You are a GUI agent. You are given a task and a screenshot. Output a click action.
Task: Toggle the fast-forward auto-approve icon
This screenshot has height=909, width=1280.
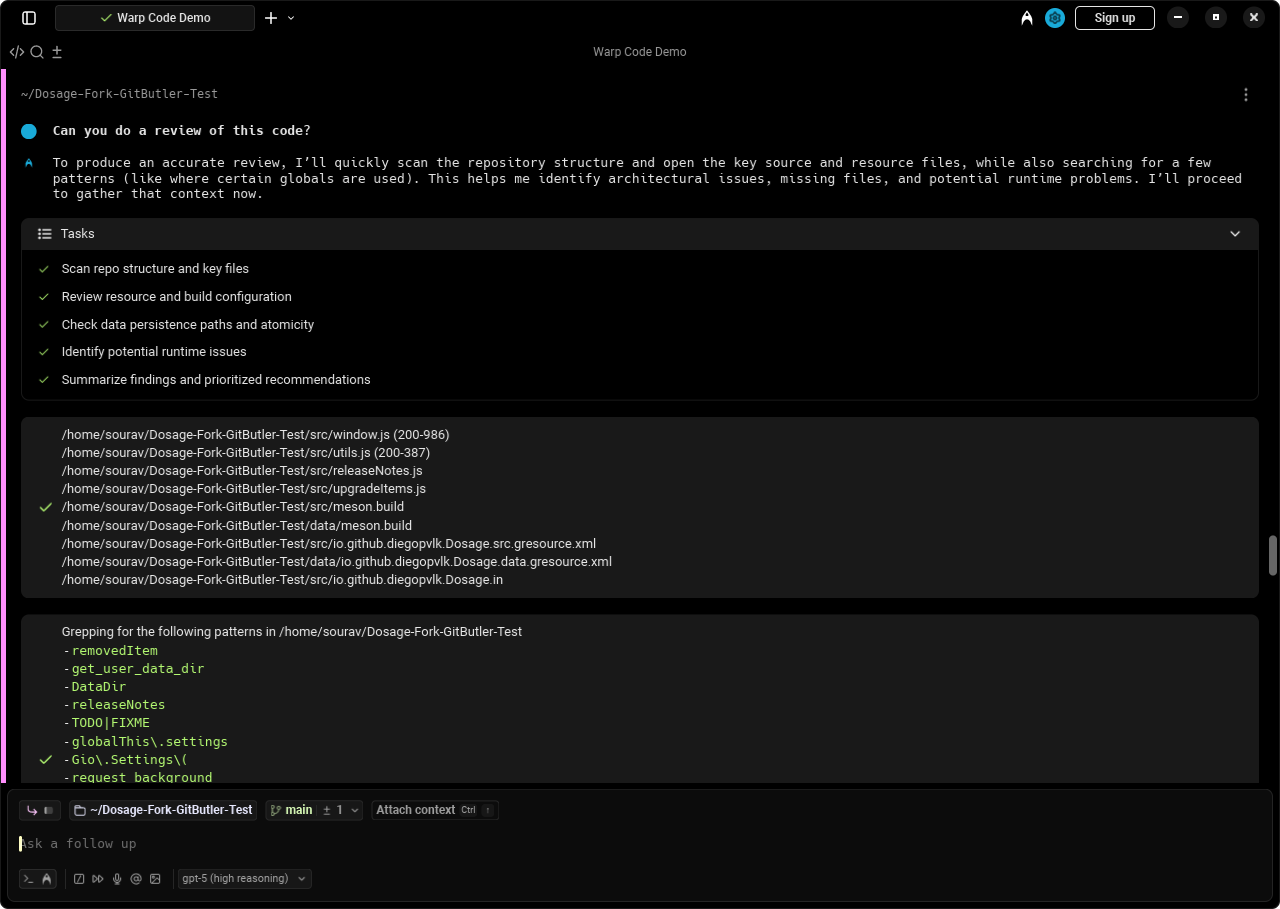(98, 879)
